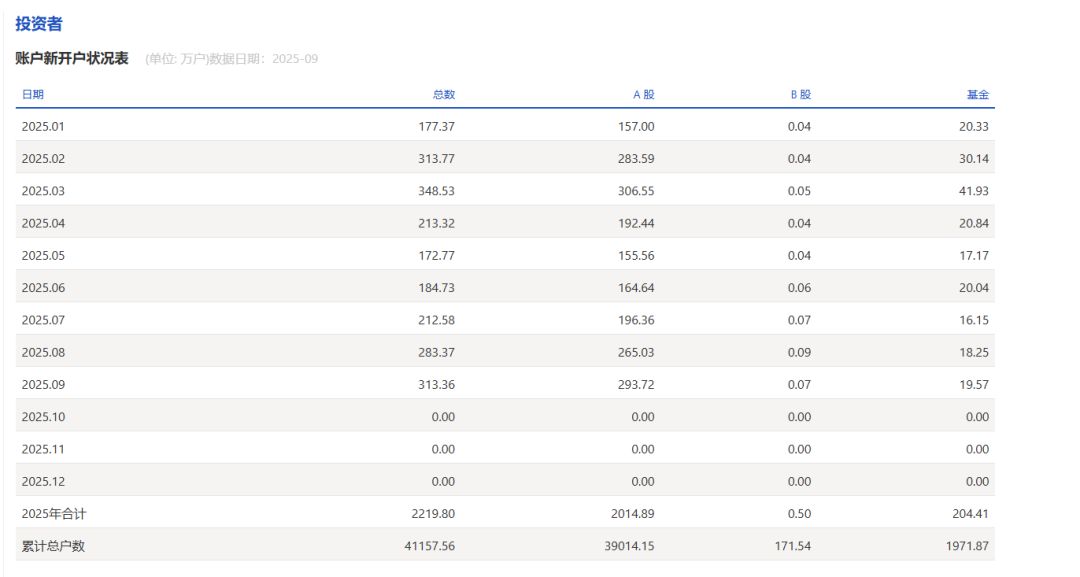The width and height of the screenshot is (1080, 577).
Task: Click the 账户新开户状况表 table title
Action: click(x=72, y=58)
